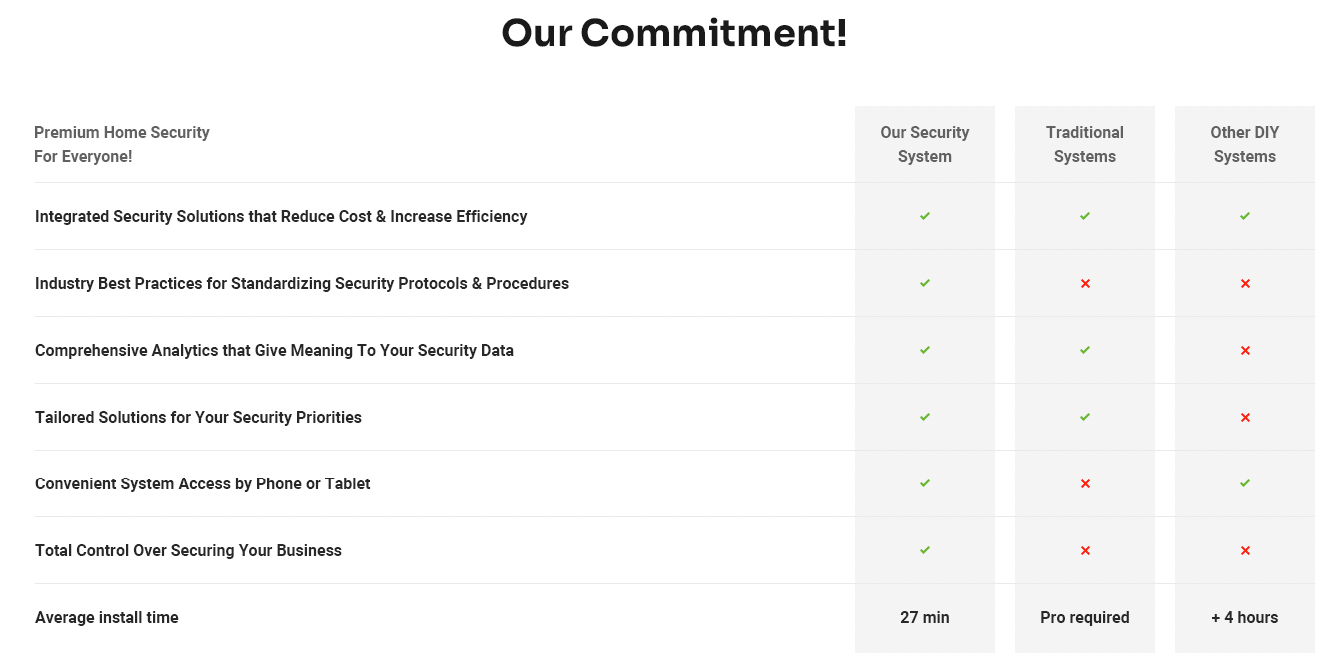Click the Other DIY Systems column header
Viewport: 1339px width, 671px height.
point(1245,144)
